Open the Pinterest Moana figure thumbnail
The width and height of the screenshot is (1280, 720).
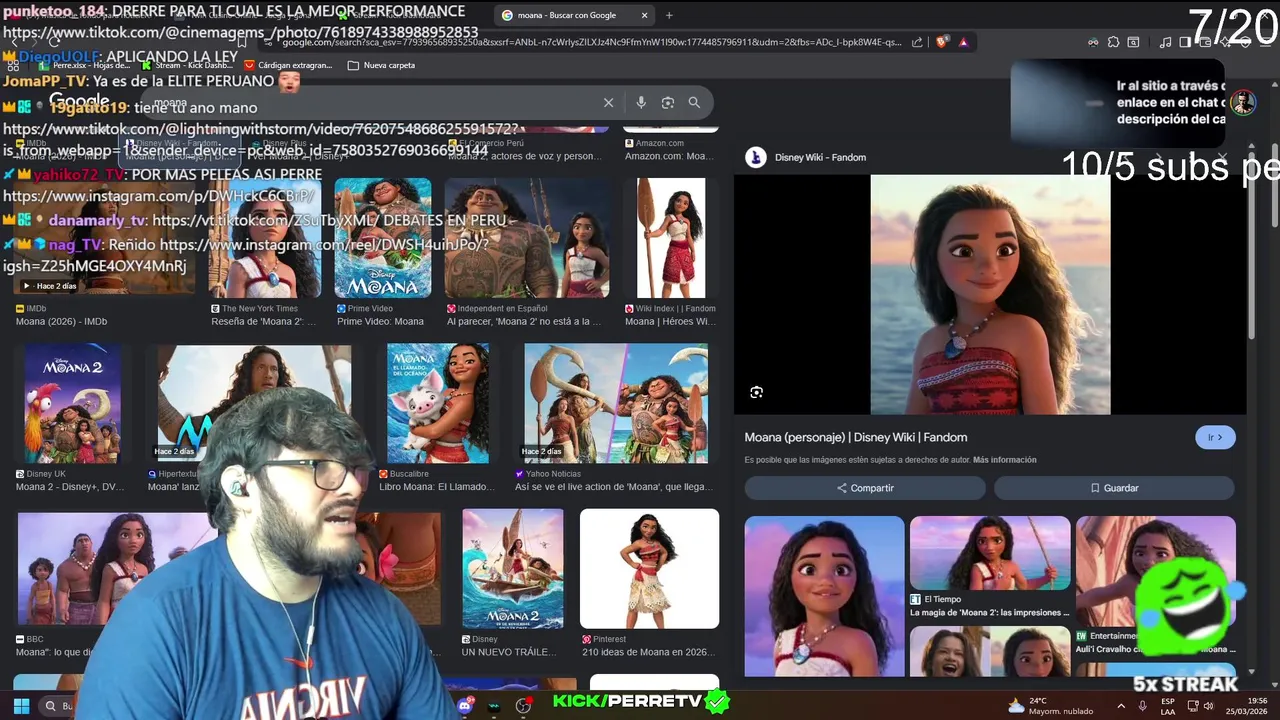[x=649, y=569]
